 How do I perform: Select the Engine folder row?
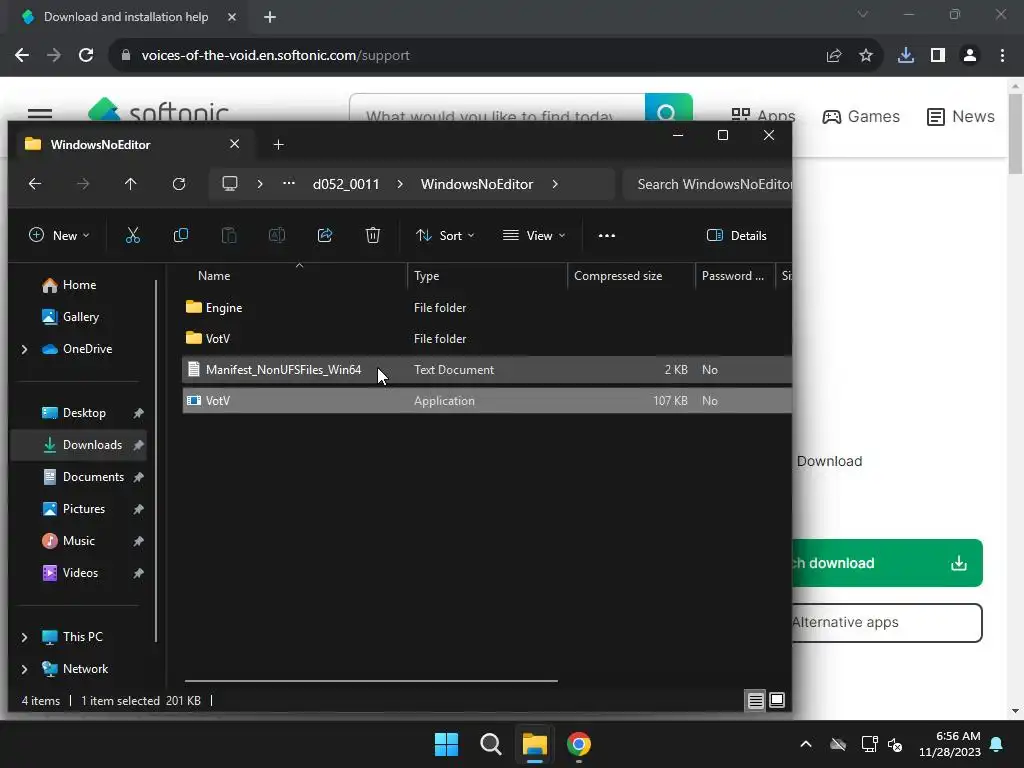pos(487,308)
